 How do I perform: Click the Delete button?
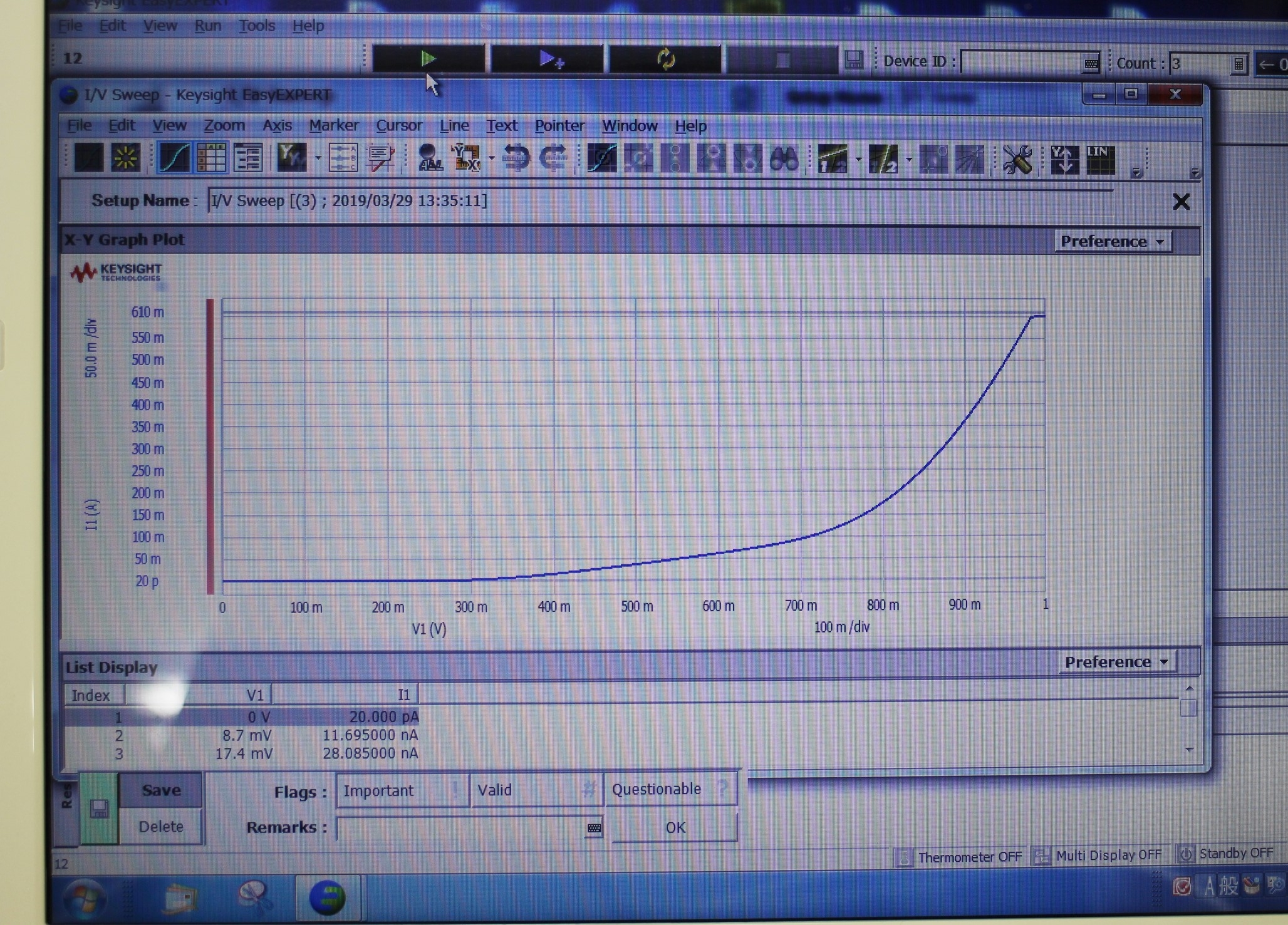pos(161,827)
